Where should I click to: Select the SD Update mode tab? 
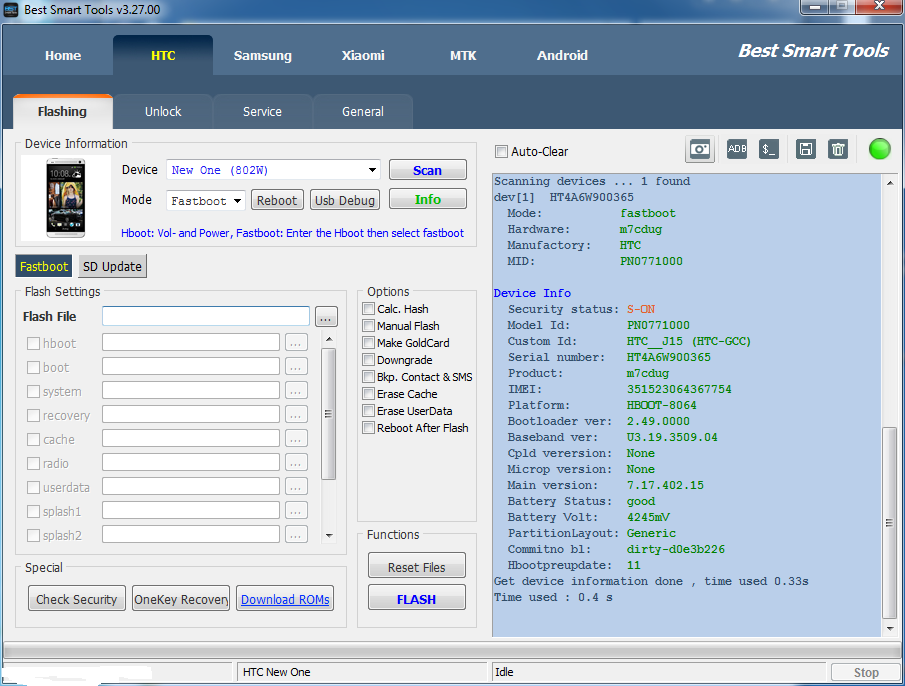click(112, 266)
